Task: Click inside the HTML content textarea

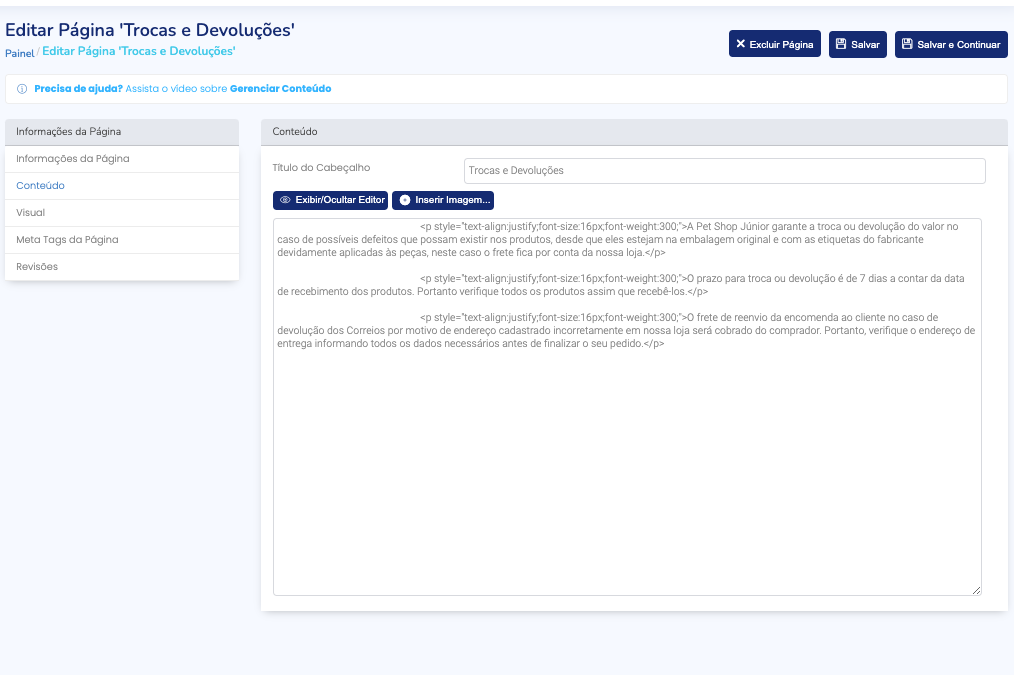Action: pyautogui.click(x=626, y=470)
